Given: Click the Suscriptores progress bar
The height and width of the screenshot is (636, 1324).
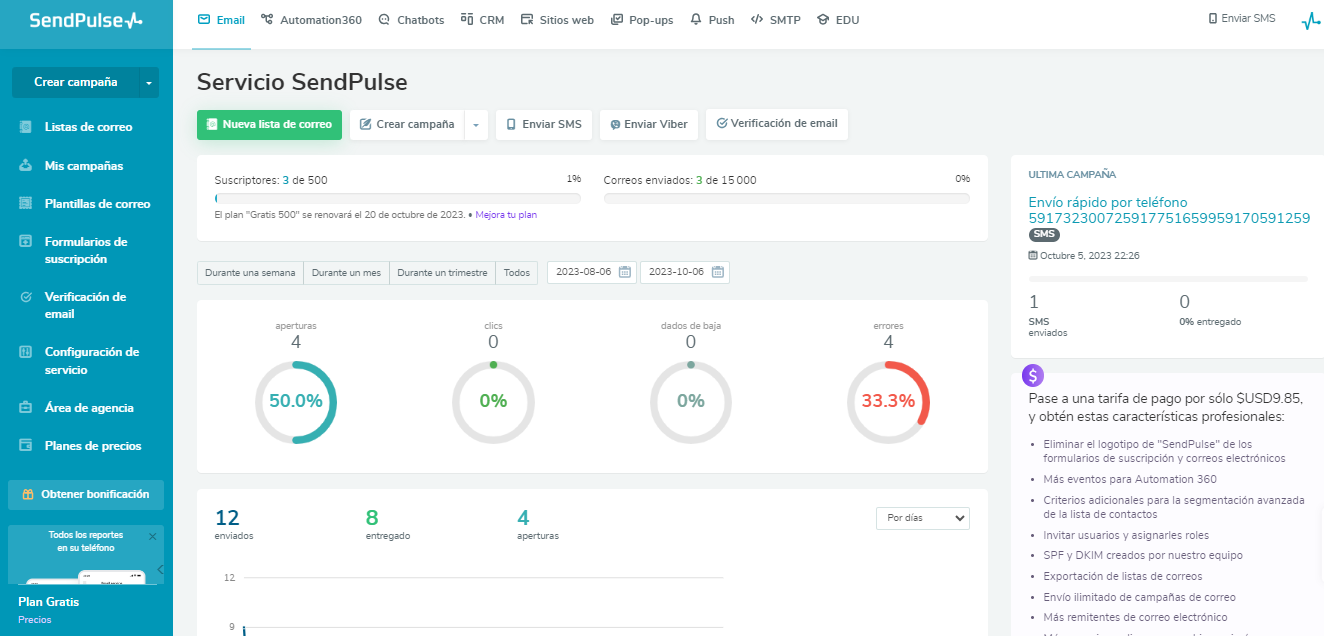Looking at the screenshot, I should tap(398, 198).
